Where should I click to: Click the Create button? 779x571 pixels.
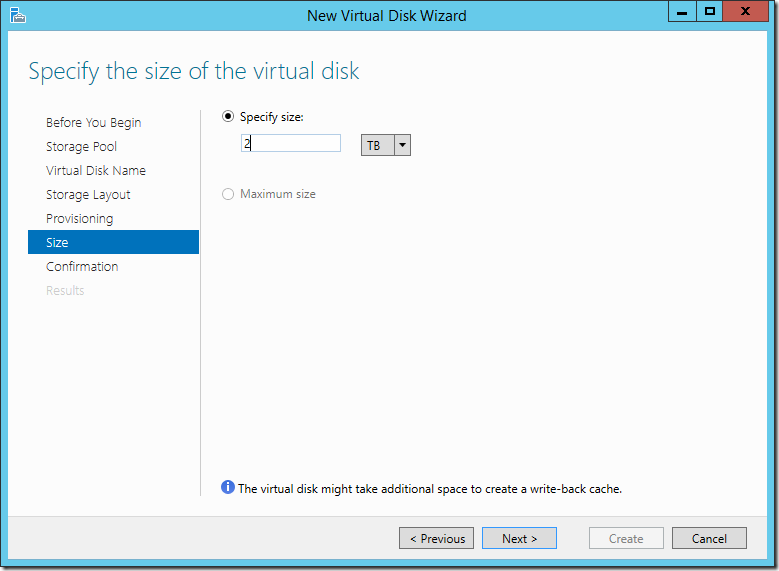click(626, 538)
